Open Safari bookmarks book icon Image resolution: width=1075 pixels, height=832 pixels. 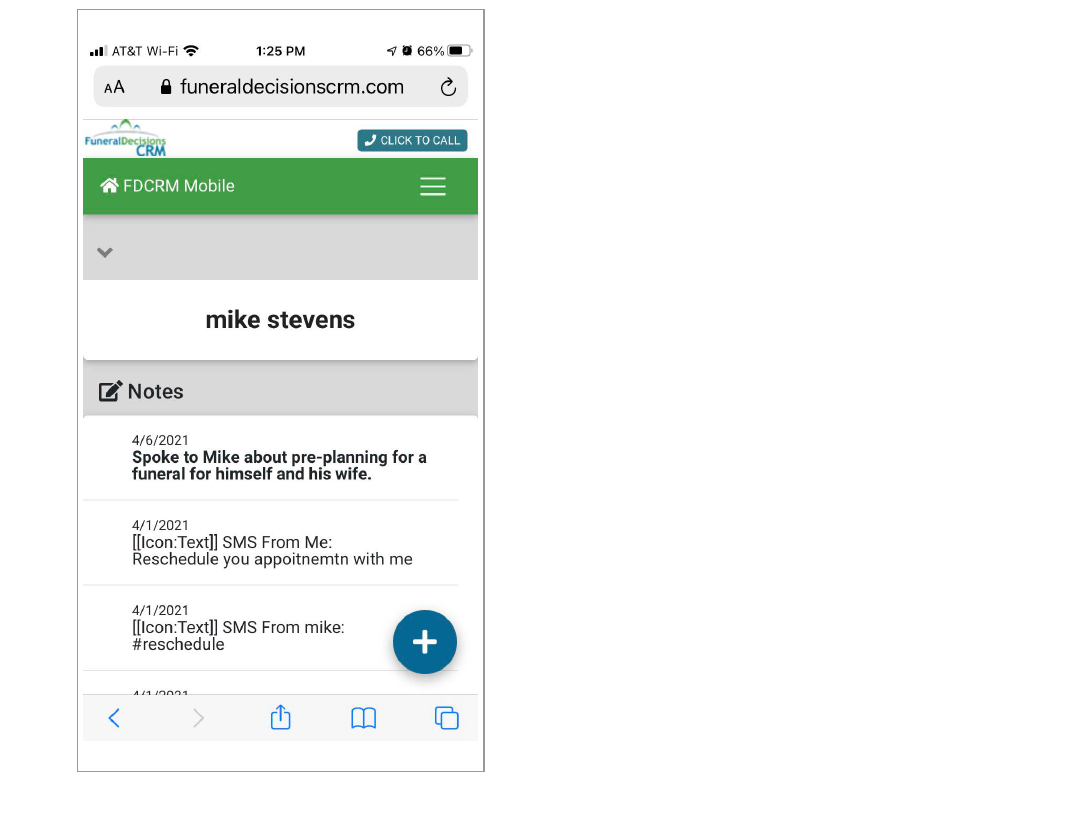point(363,718)
